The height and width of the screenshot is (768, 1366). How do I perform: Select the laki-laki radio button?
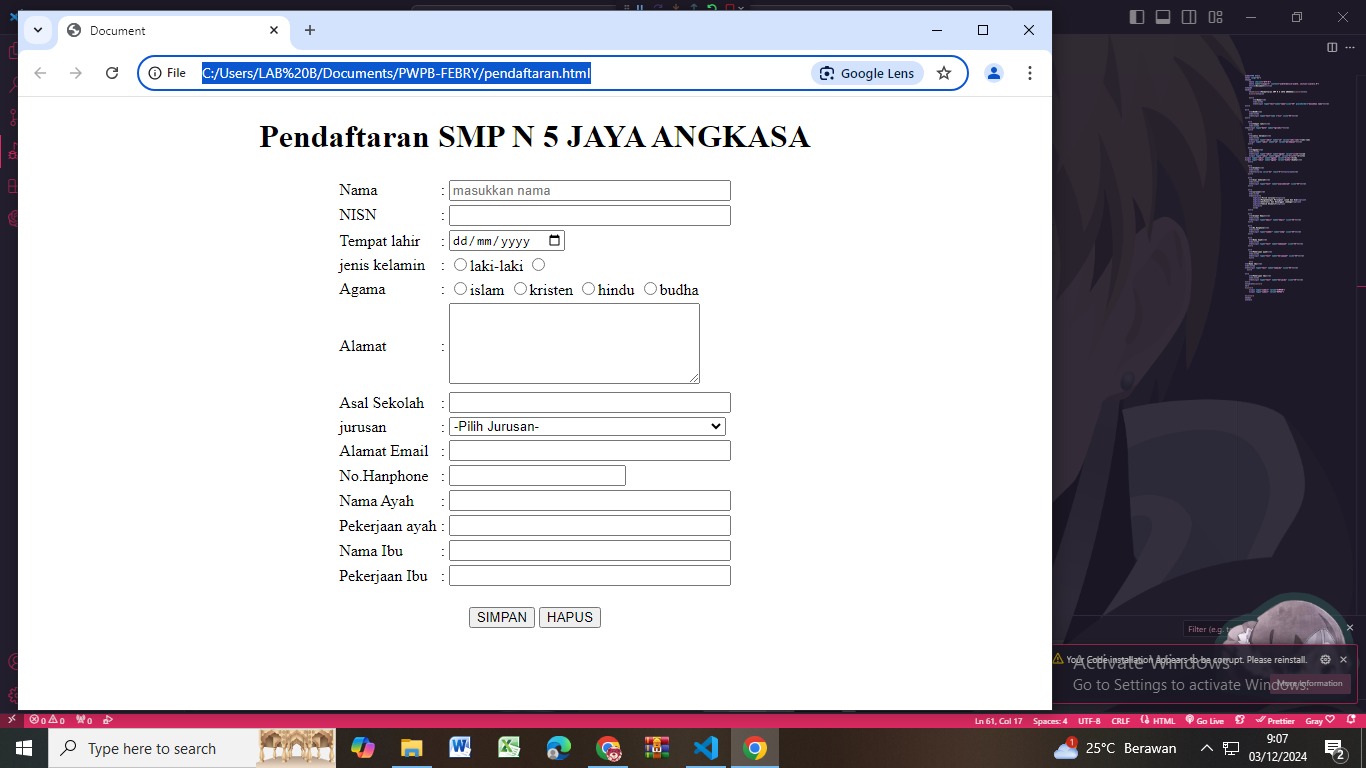(x=460, y=264)
